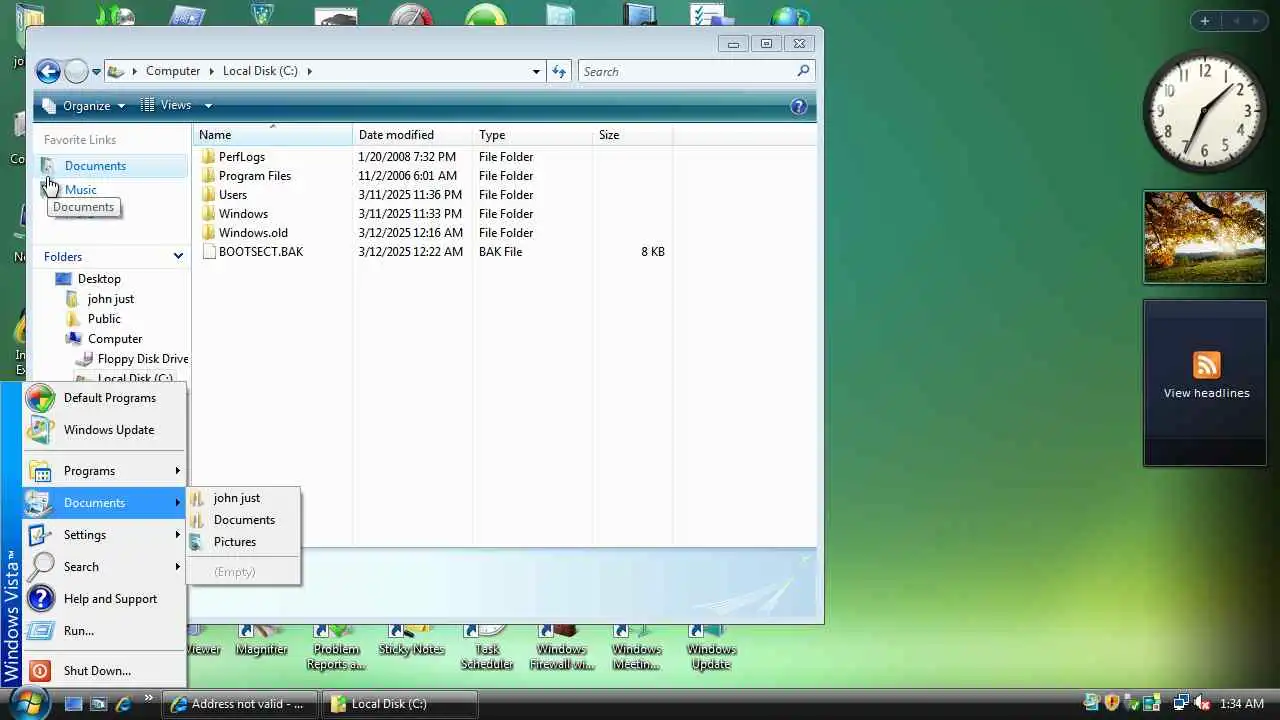Open Music under Favorite Links
Screen dimensions: 1280x720
[x=80, y=190]
